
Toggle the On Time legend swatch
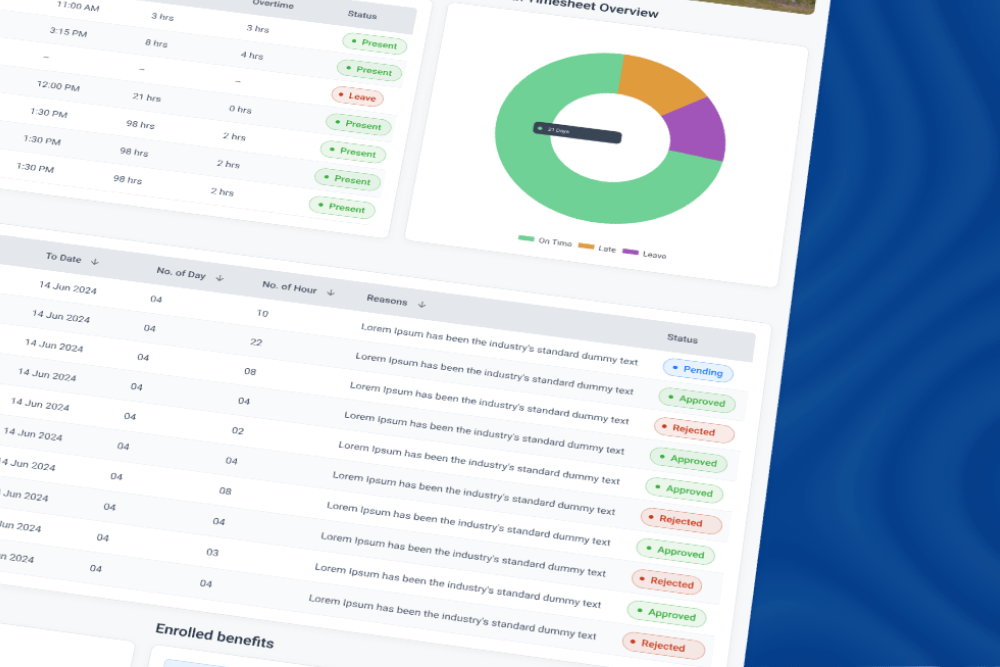(x=526, y=238)
